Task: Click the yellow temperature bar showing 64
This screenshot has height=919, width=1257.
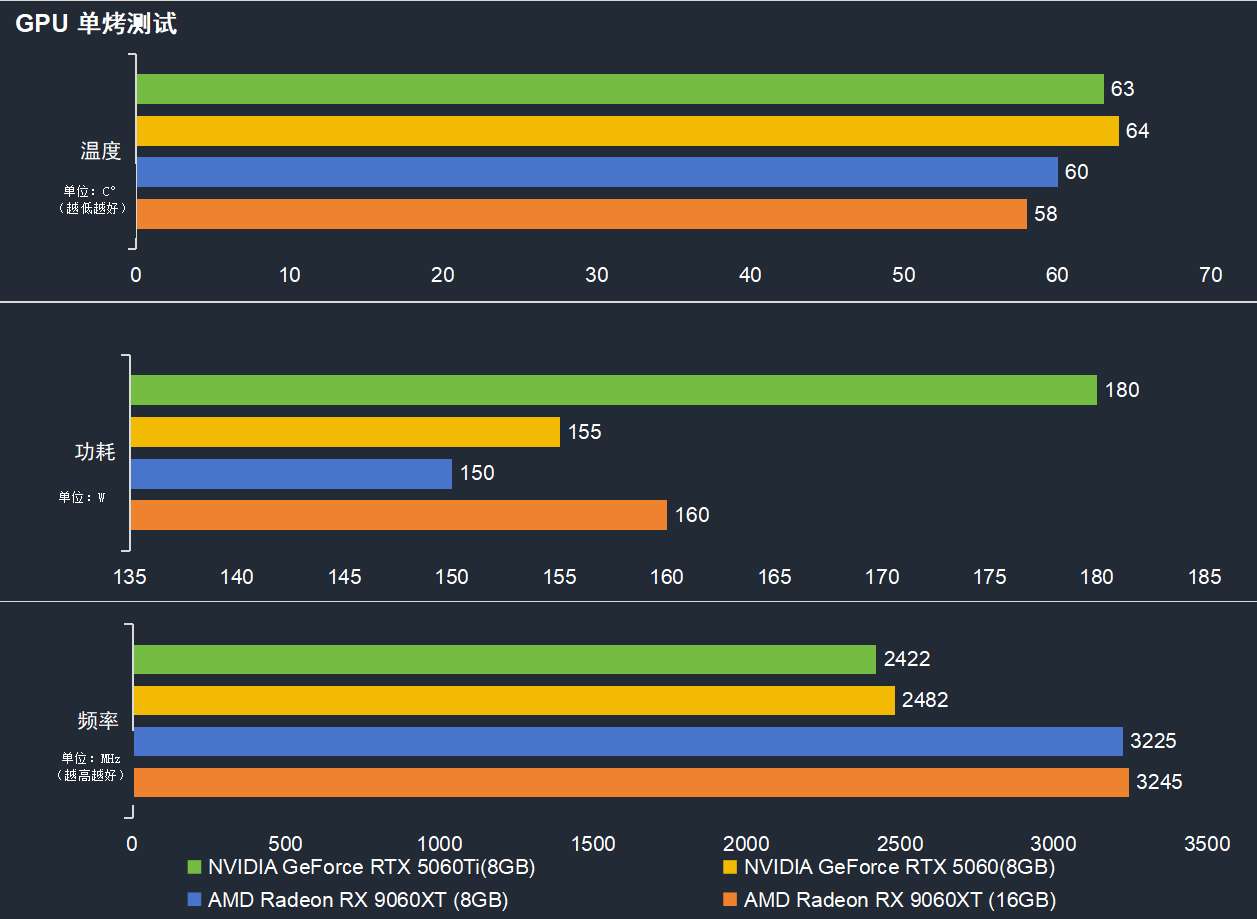Action: [x=627, y=131]
